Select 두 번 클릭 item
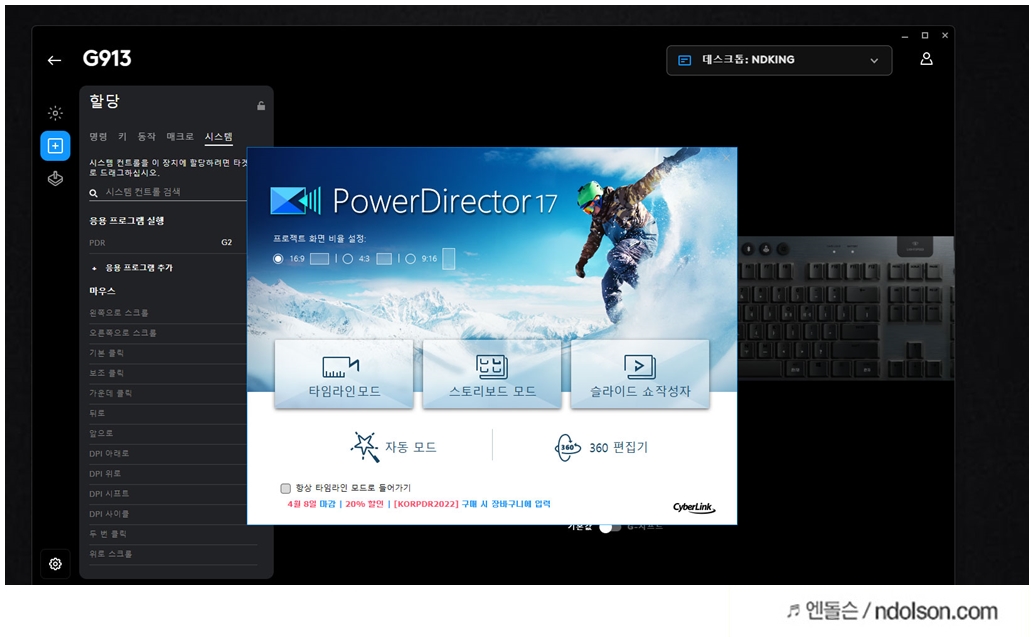Image resolution: width=1034 pixels, height=637 pixels. (x=173, y=534)
